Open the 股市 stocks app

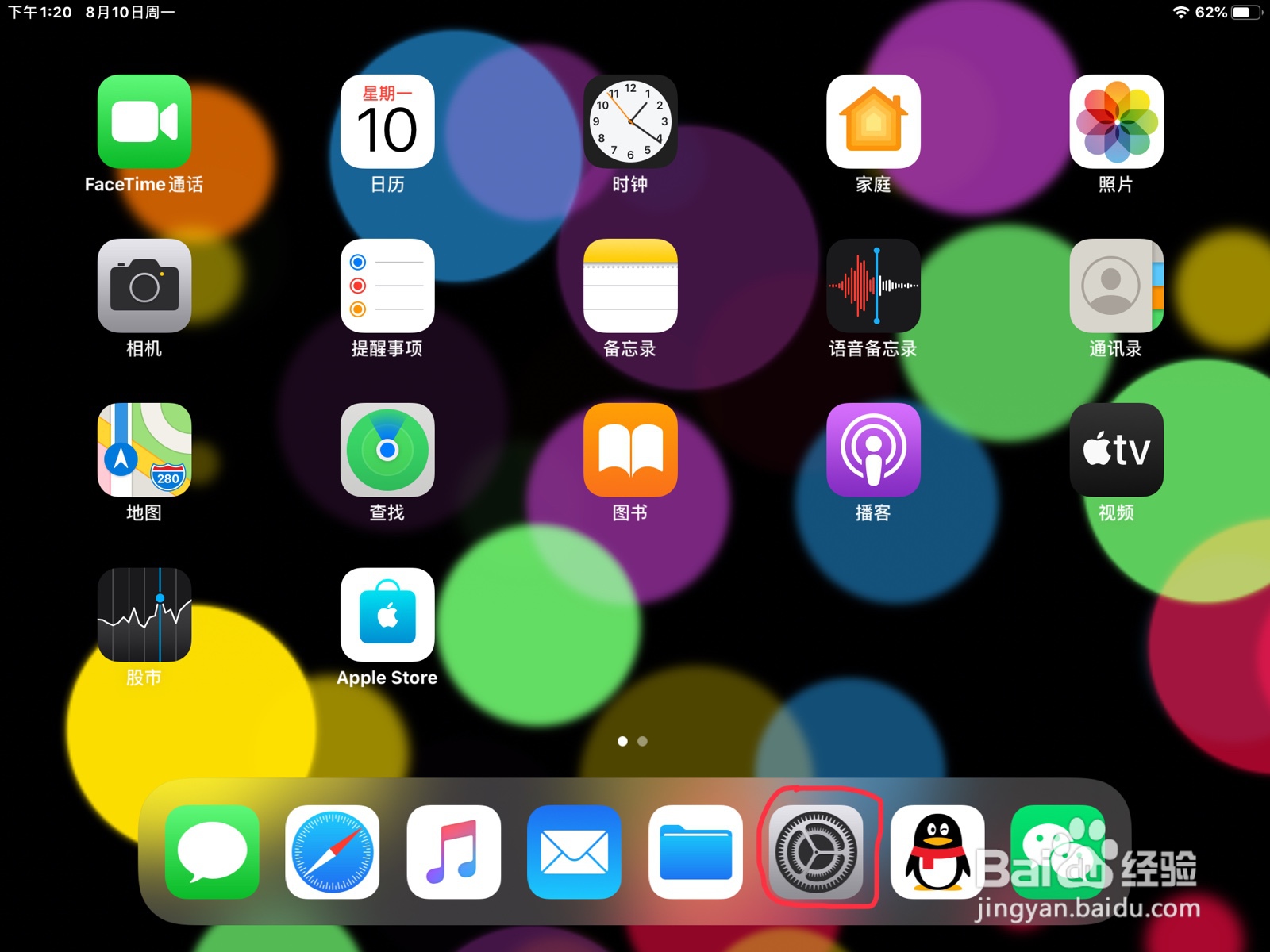144,615
